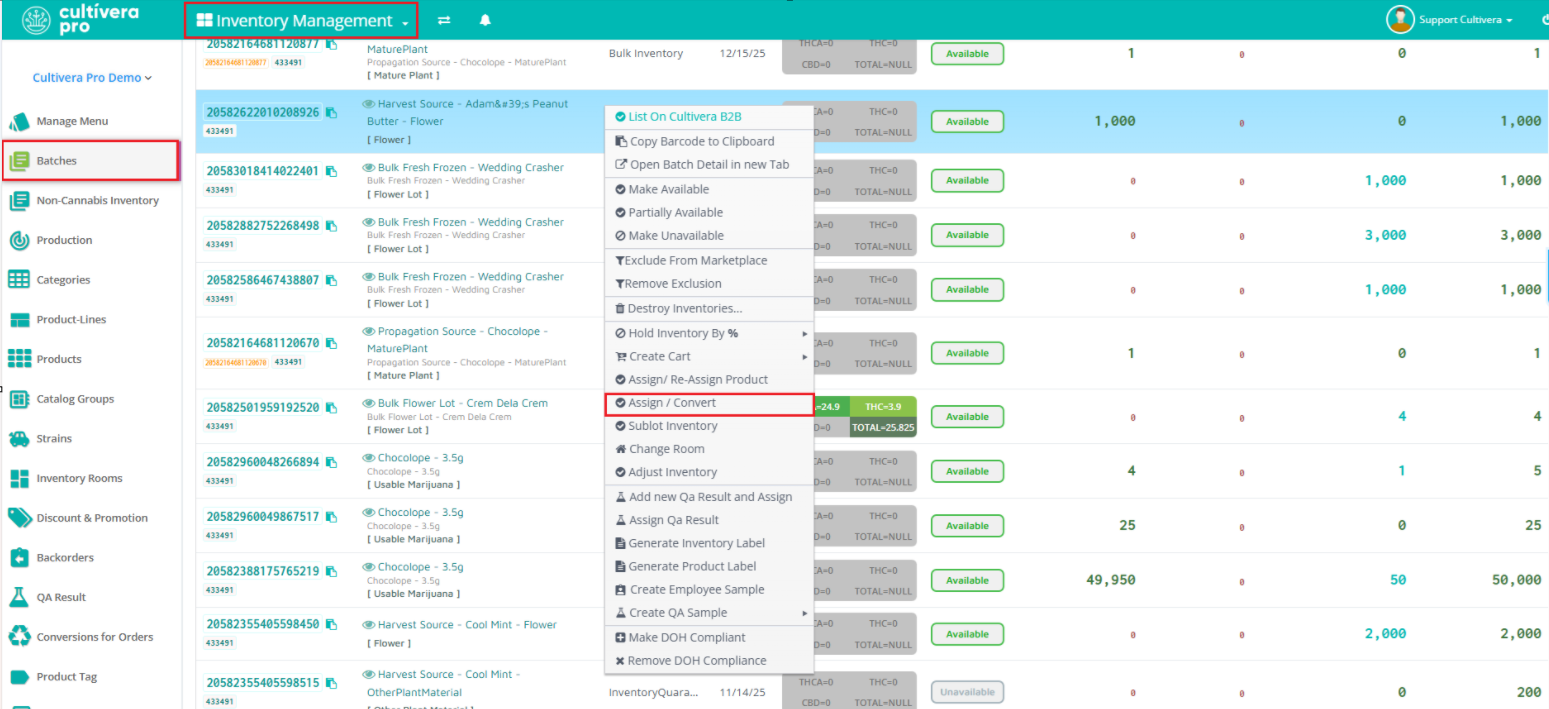Open the Inventory Management dropdown

click(x=302, y=20)
